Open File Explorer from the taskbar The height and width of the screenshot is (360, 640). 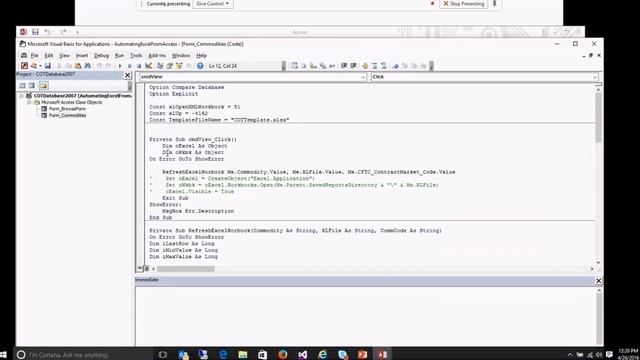(243, 354)
